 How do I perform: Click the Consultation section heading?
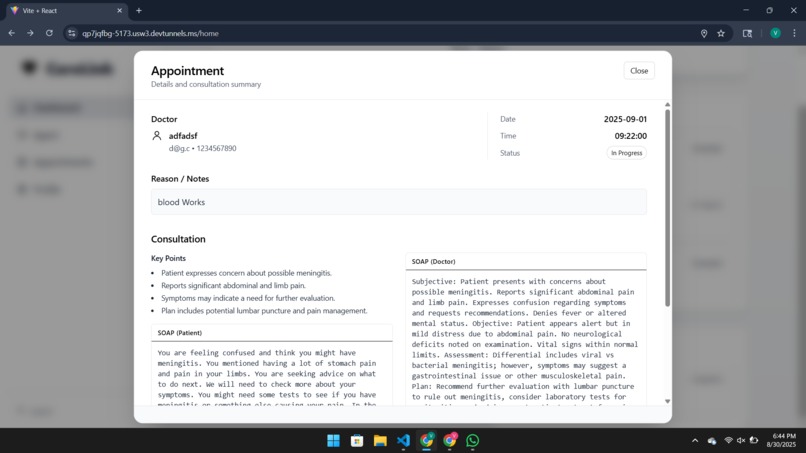[x=178, y=239]
